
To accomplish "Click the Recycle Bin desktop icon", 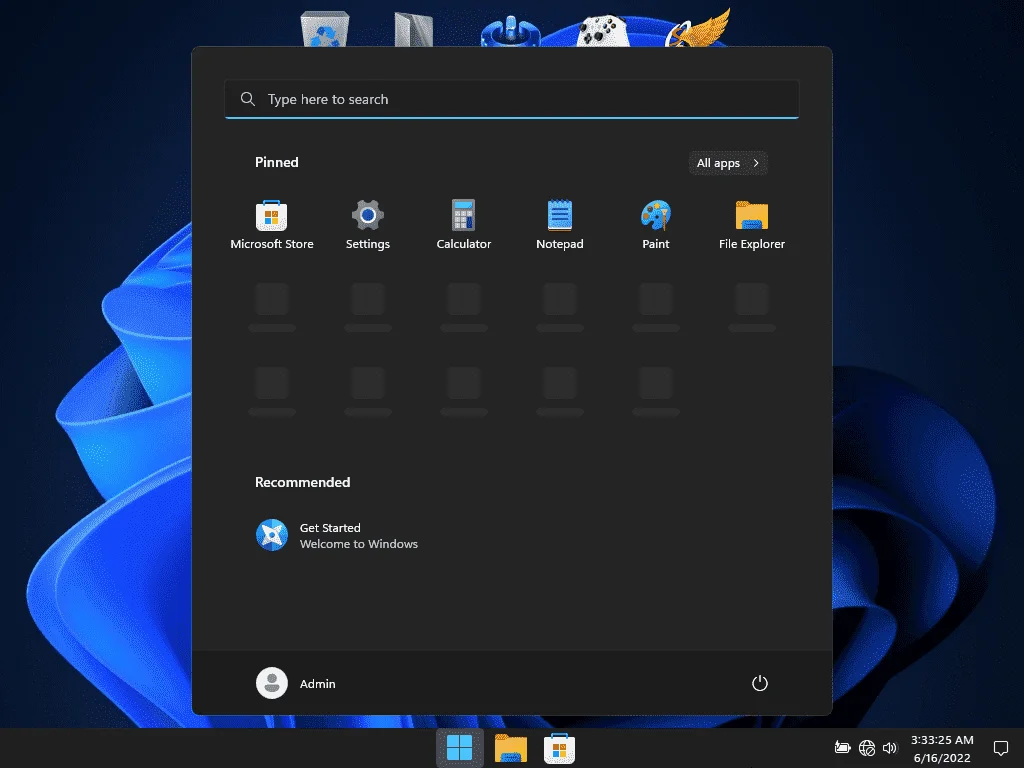I will point(325,29).
